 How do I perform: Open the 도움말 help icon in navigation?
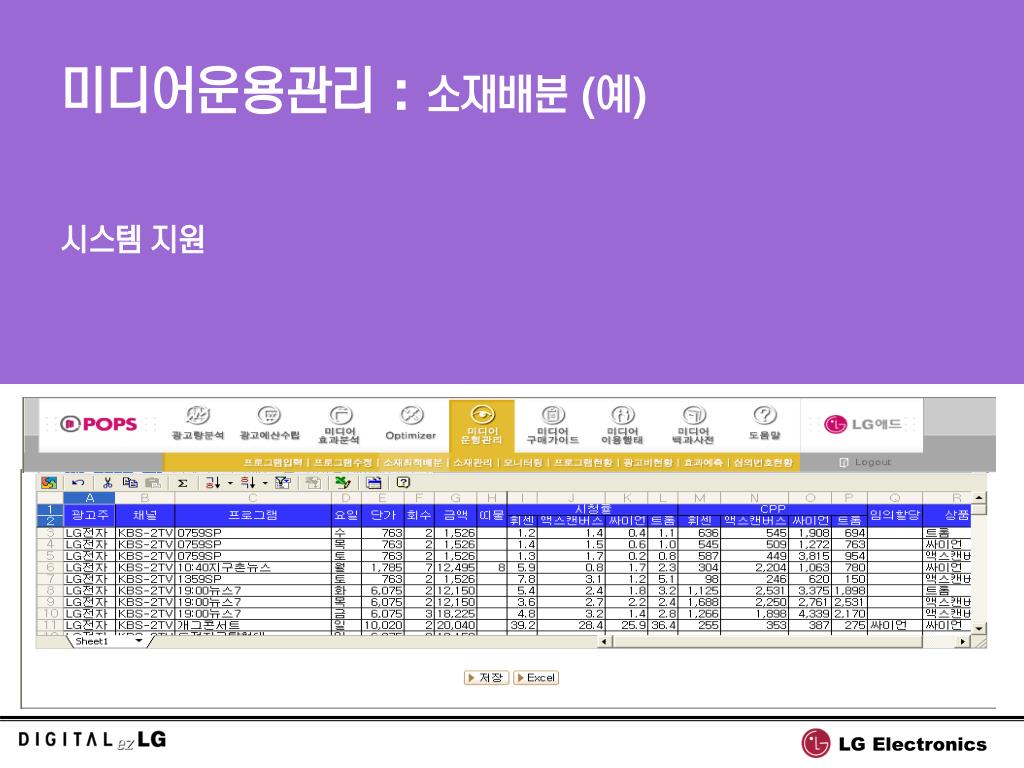pos(765,423)
